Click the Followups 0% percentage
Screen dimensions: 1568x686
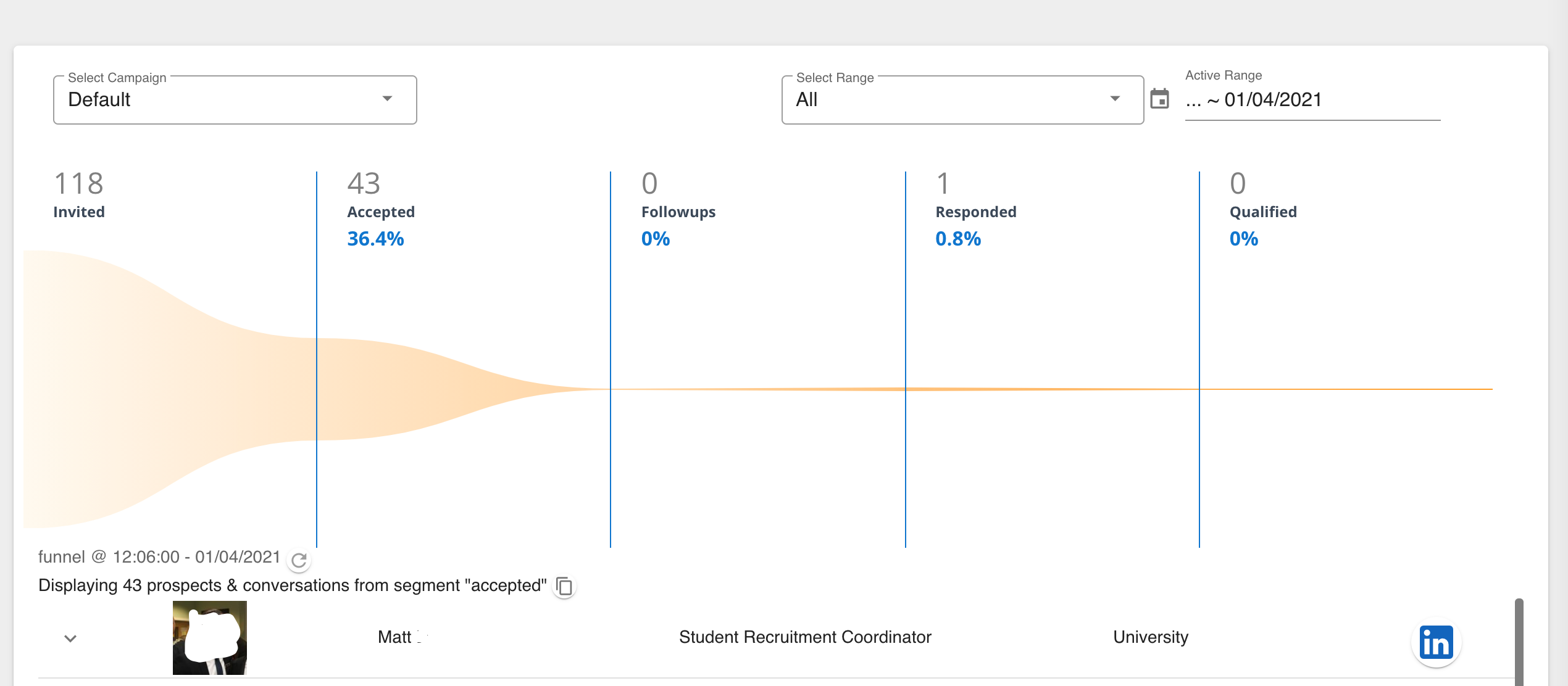[654, 238]
